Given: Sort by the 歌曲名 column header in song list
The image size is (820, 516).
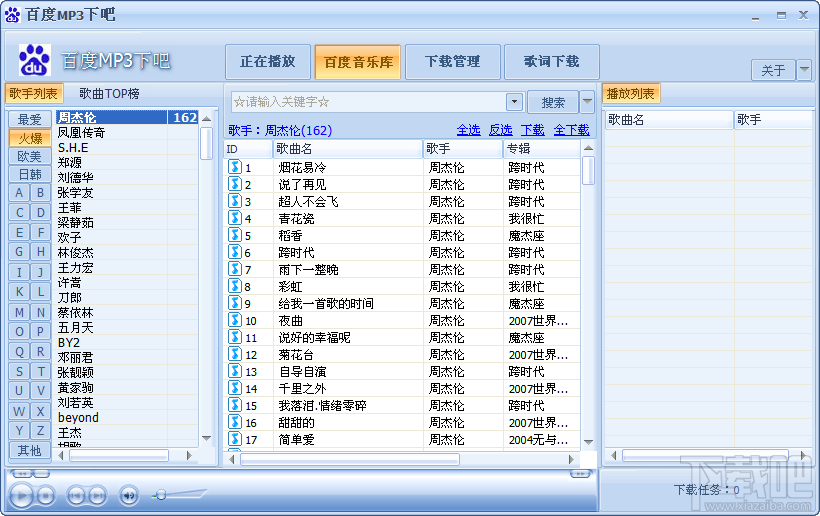Looking at the screenshot, I should tap(348, 148).
